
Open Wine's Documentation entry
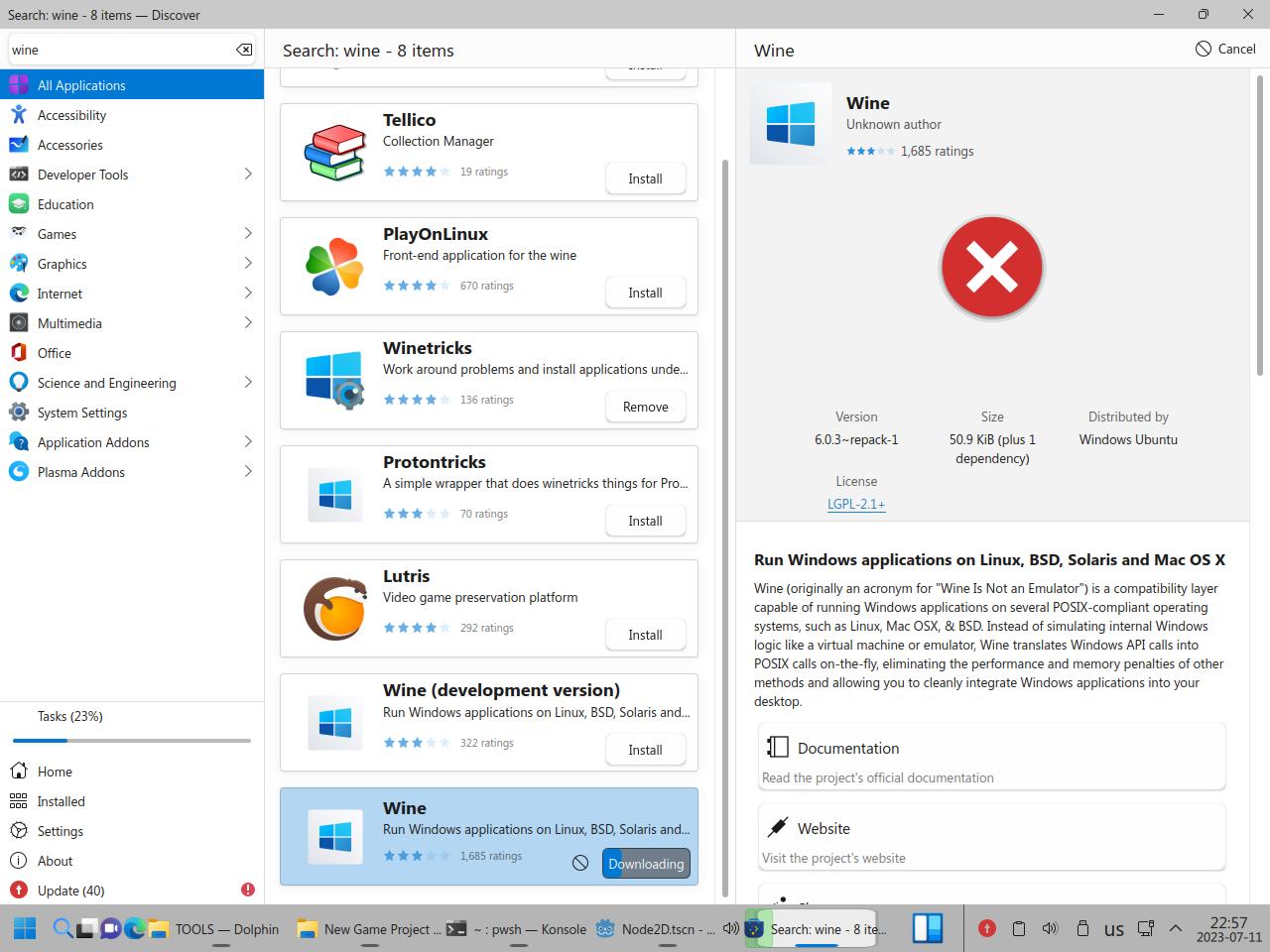tap(991, 757)
